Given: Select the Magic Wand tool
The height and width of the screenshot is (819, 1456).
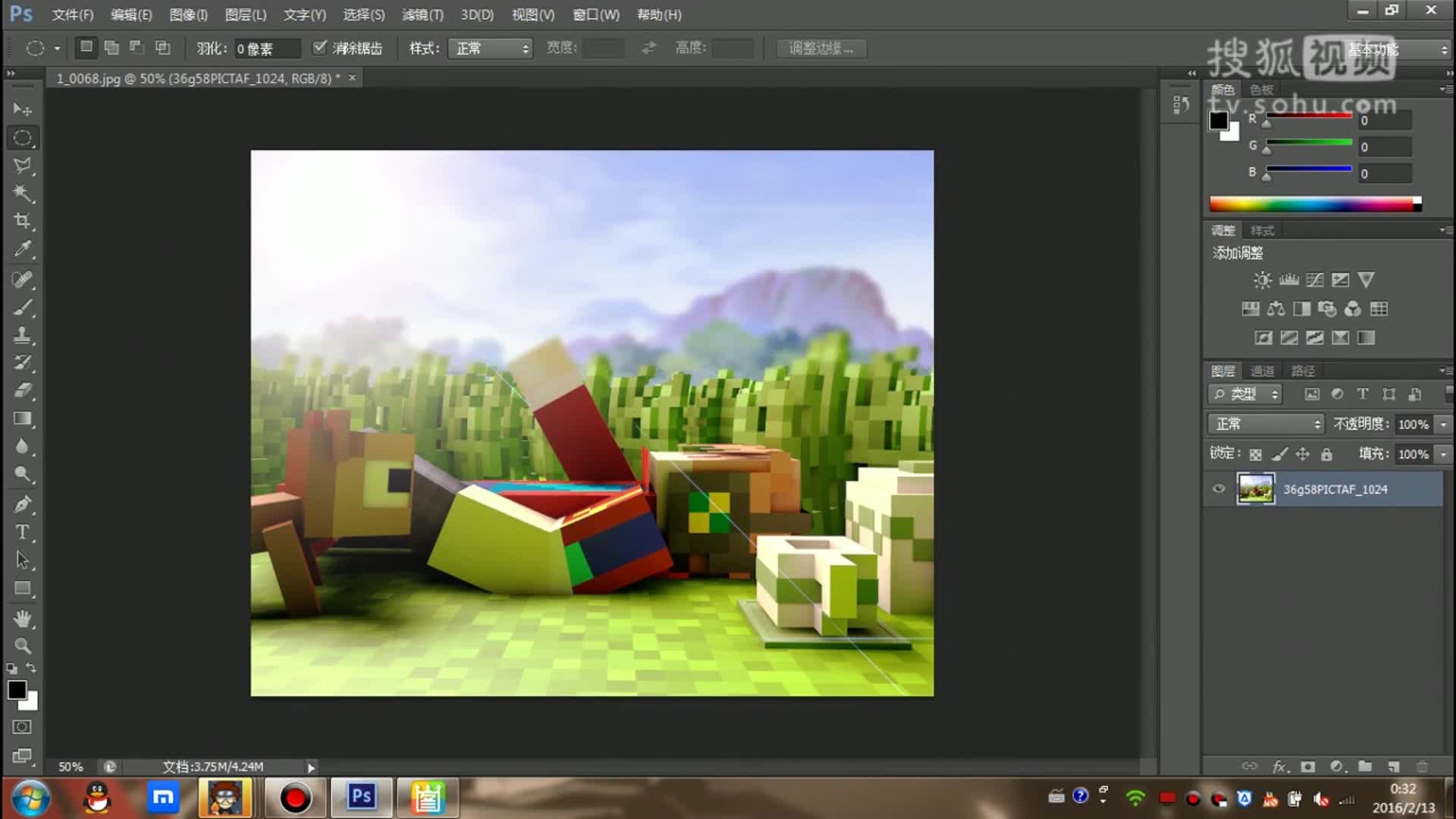Looking at the screenshot, I should [x=22, y=193].
